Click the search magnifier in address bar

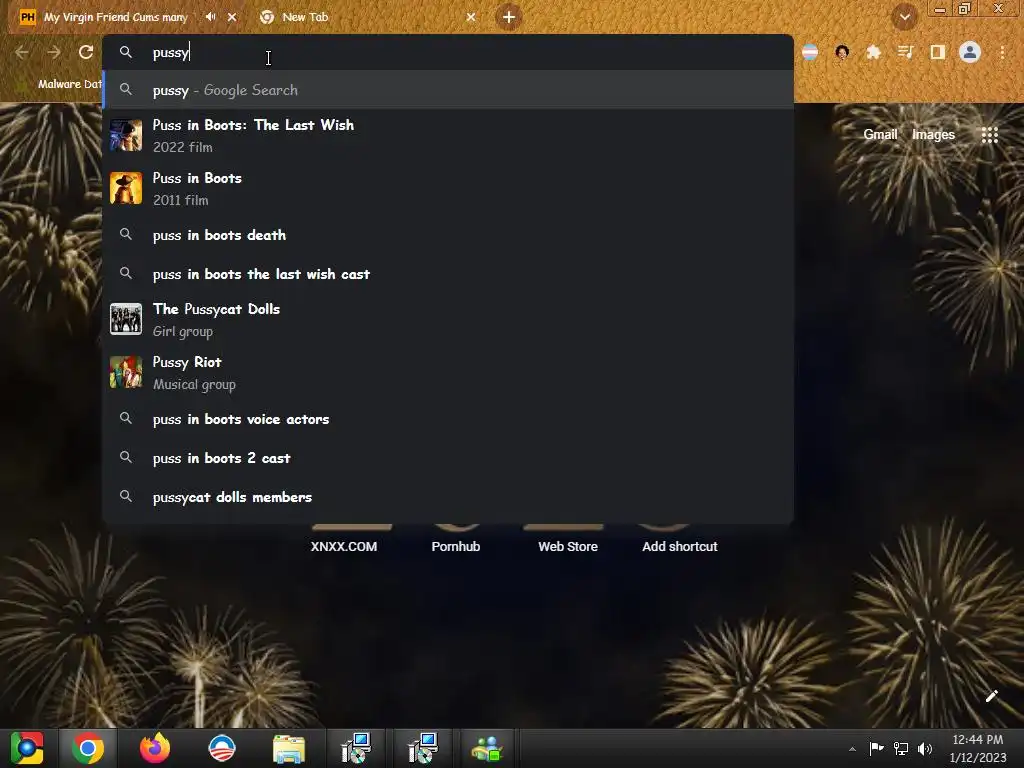coord(126,52)
